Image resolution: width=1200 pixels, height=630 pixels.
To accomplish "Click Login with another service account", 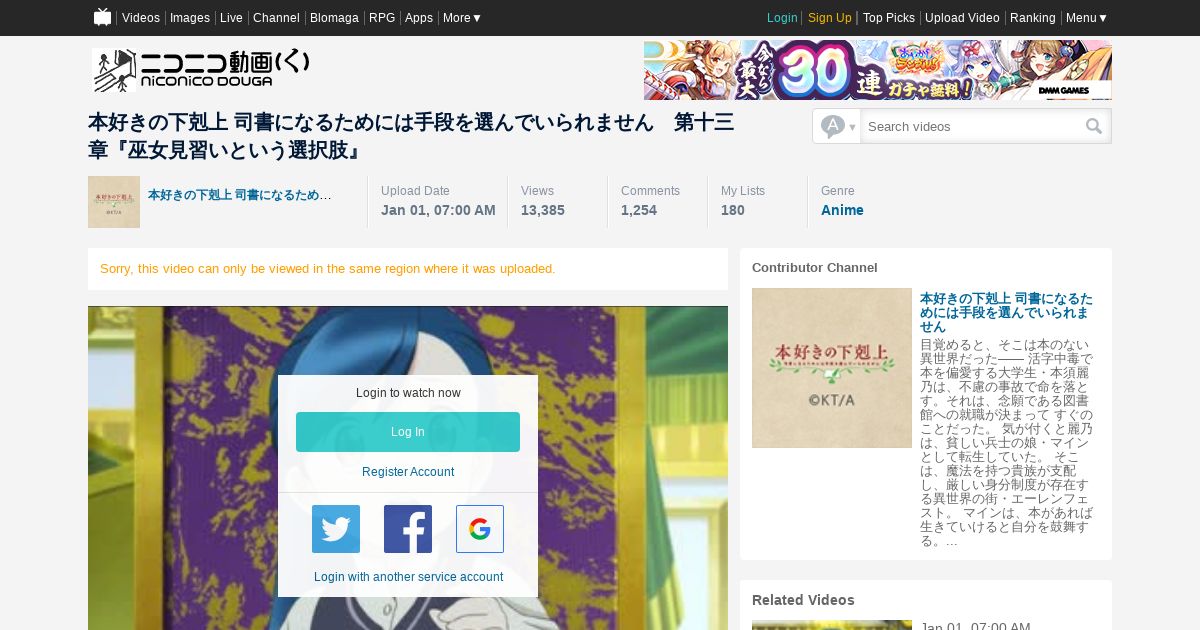I will click(x=408, y=577).
